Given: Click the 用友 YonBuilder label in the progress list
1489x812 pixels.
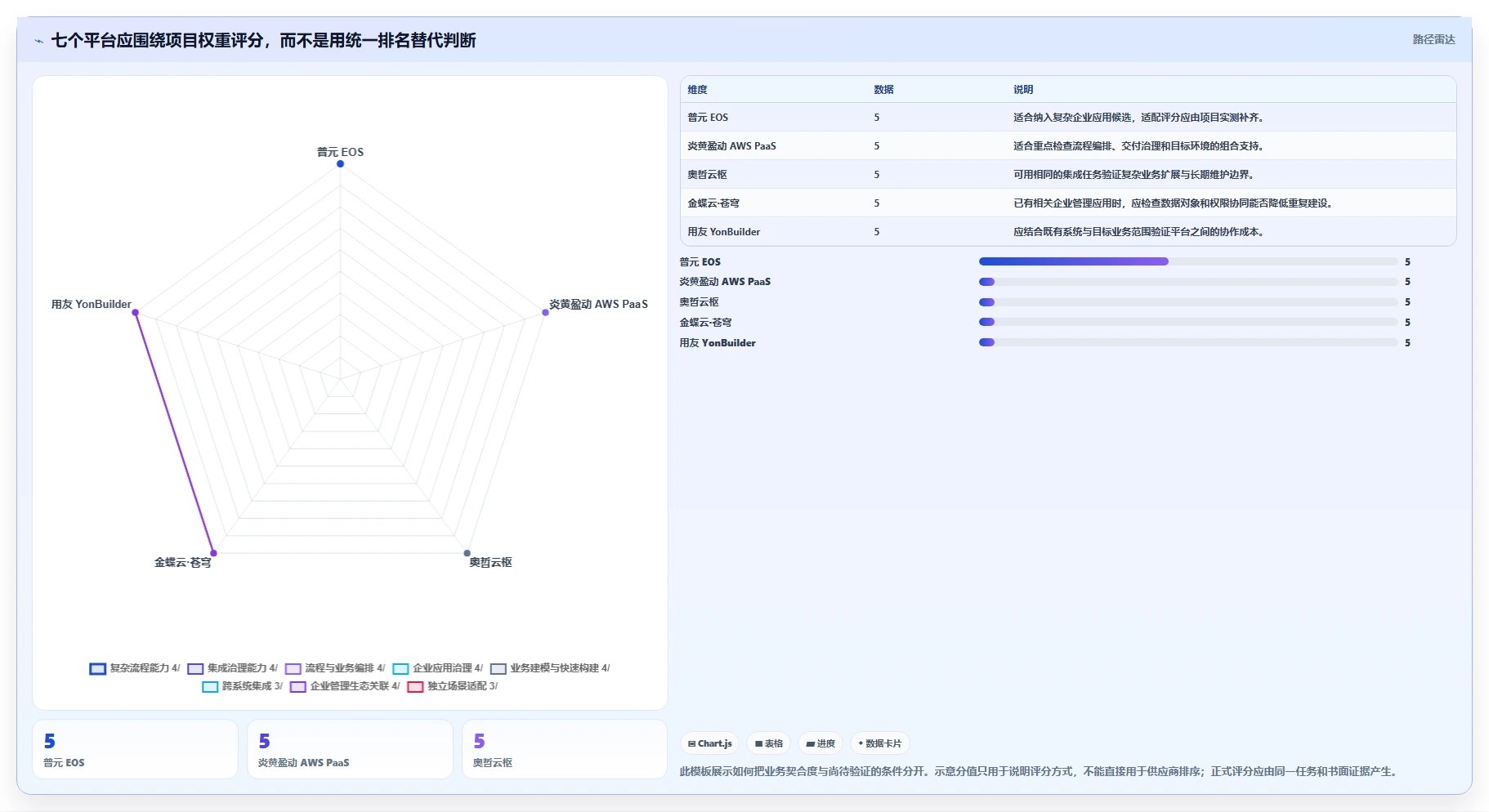Looking at the screenshot, I should coord(718,343).
